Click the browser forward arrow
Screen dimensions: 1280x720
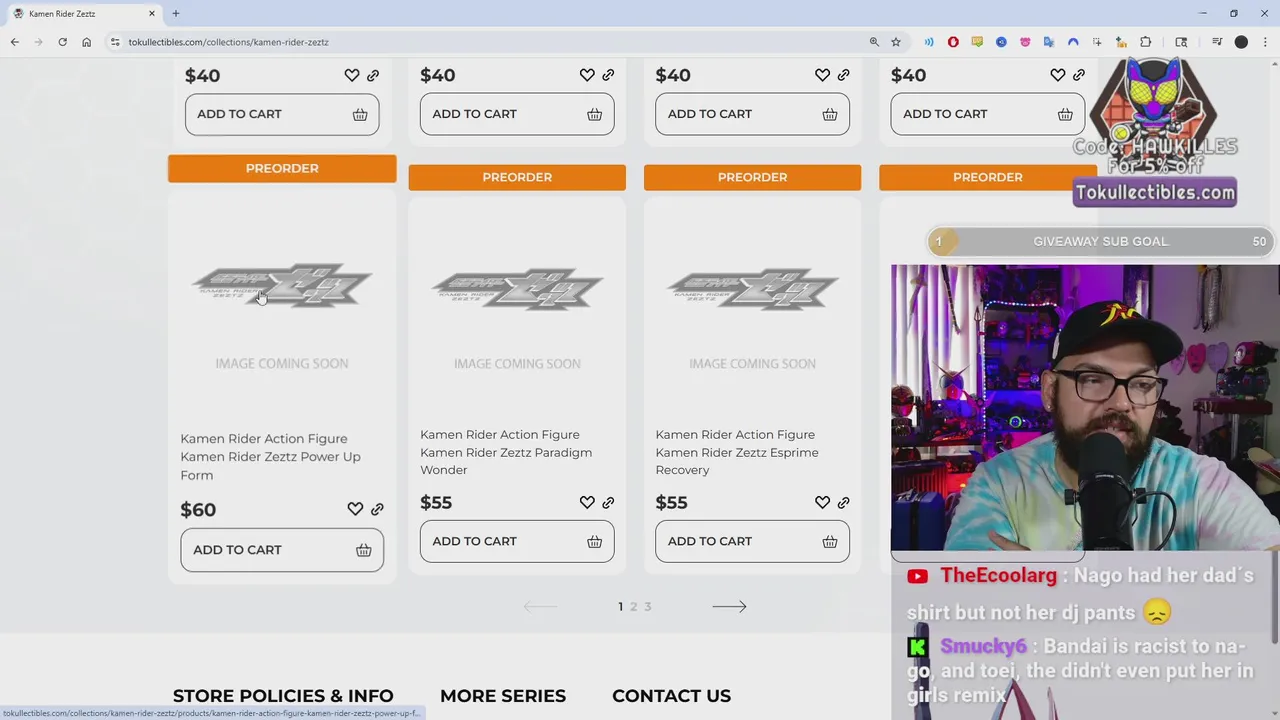pos(38,42)
